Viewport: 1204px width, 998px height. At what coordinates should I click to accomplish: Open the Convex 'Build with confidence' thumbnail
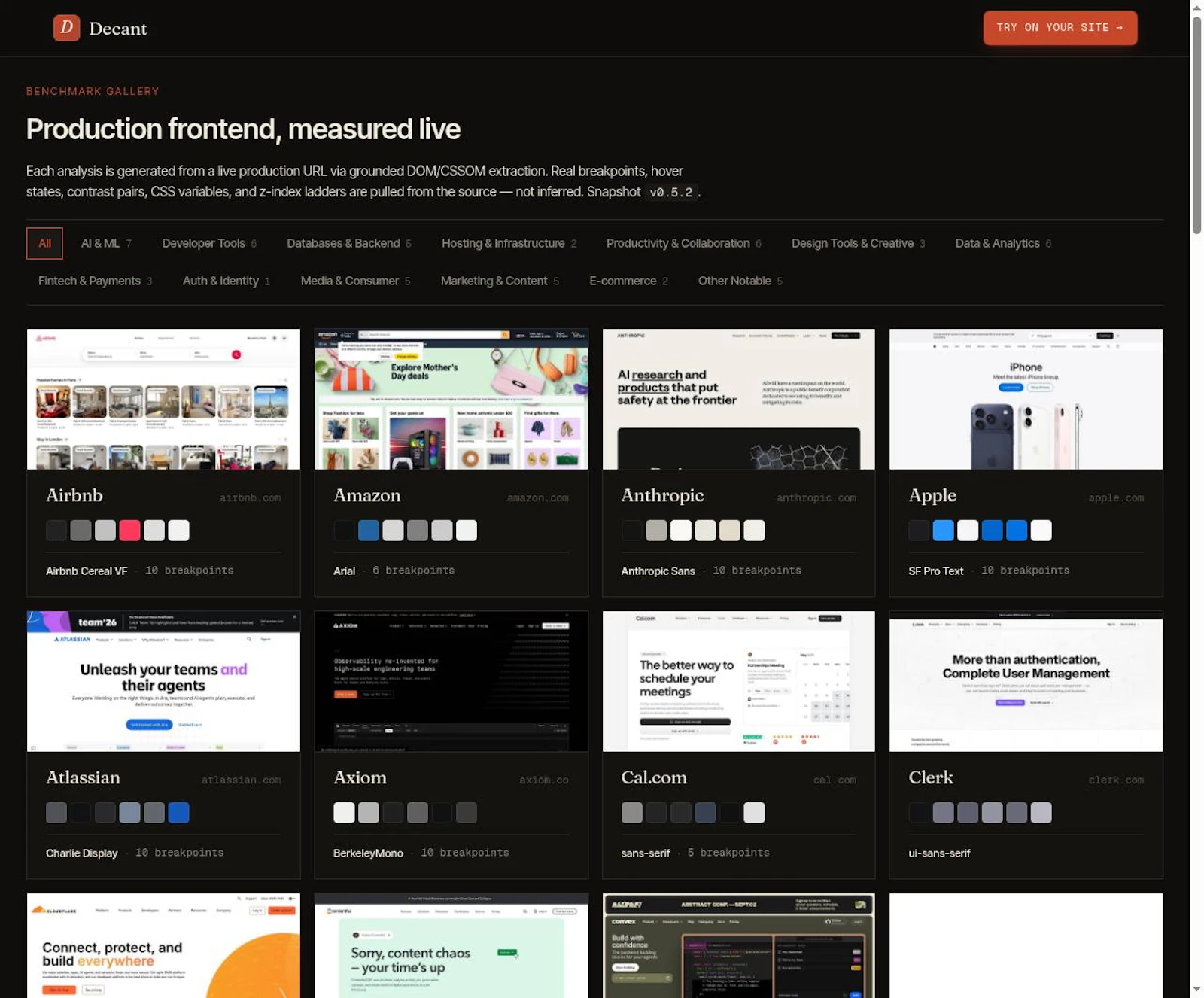738,945
